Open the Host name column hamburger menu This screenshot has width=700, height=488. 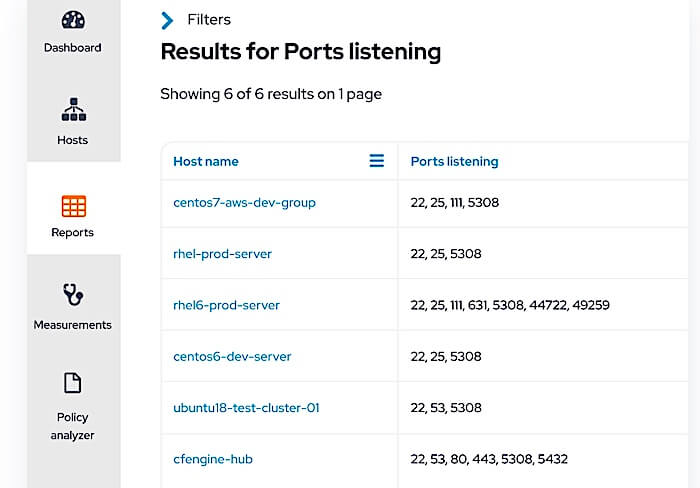coord(377,161)
